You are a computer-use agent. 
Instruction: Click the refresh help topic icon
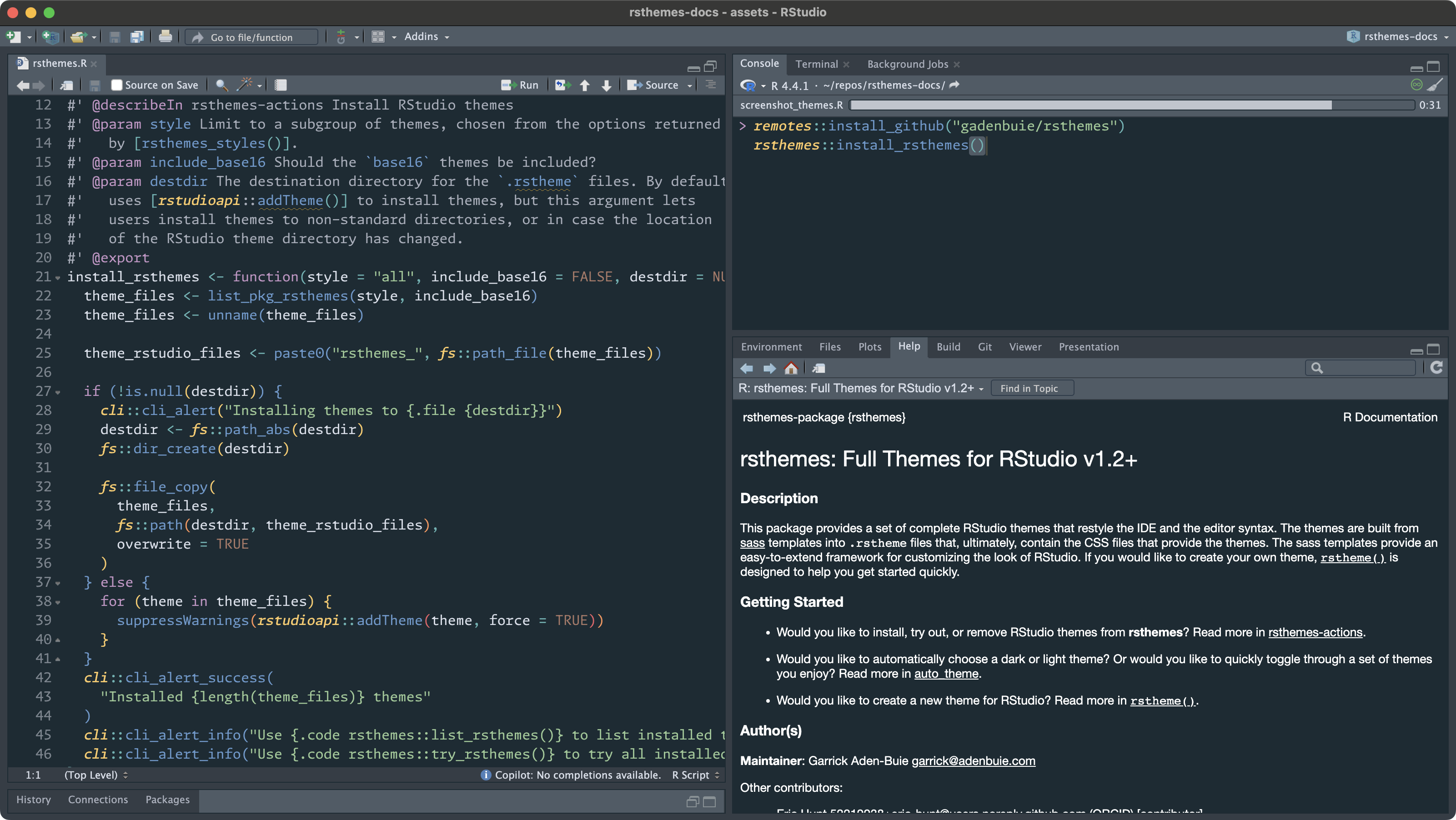[1436, 368]
